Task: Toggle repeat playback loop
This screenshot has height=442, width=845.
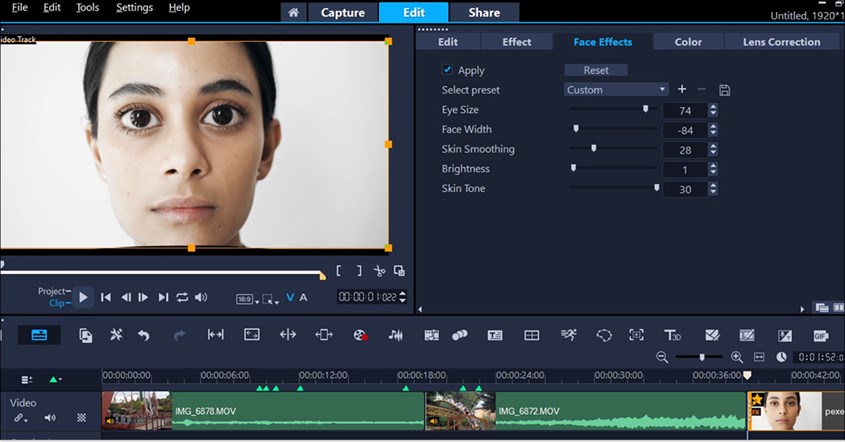Action: [x=182, y=297]
